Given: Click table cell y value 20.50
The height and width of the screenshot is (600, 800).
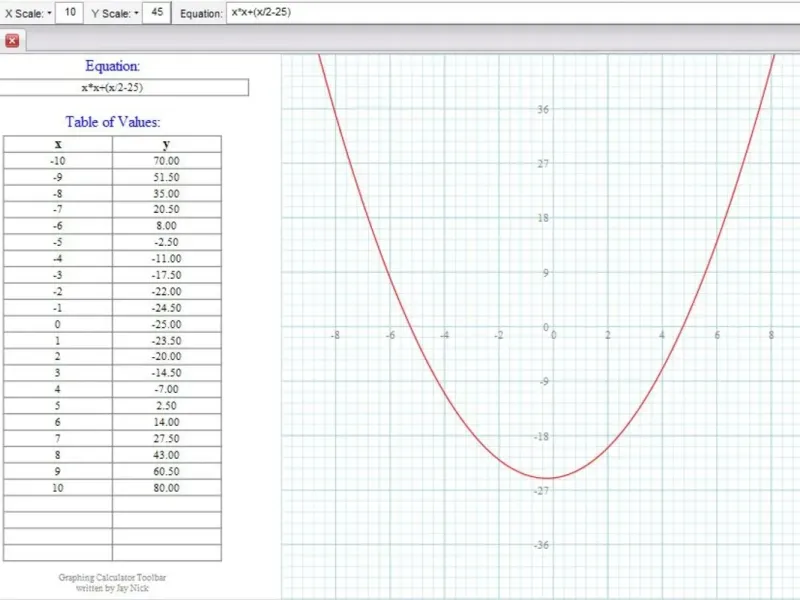Looking at the screenshot, I should [167, 209].
